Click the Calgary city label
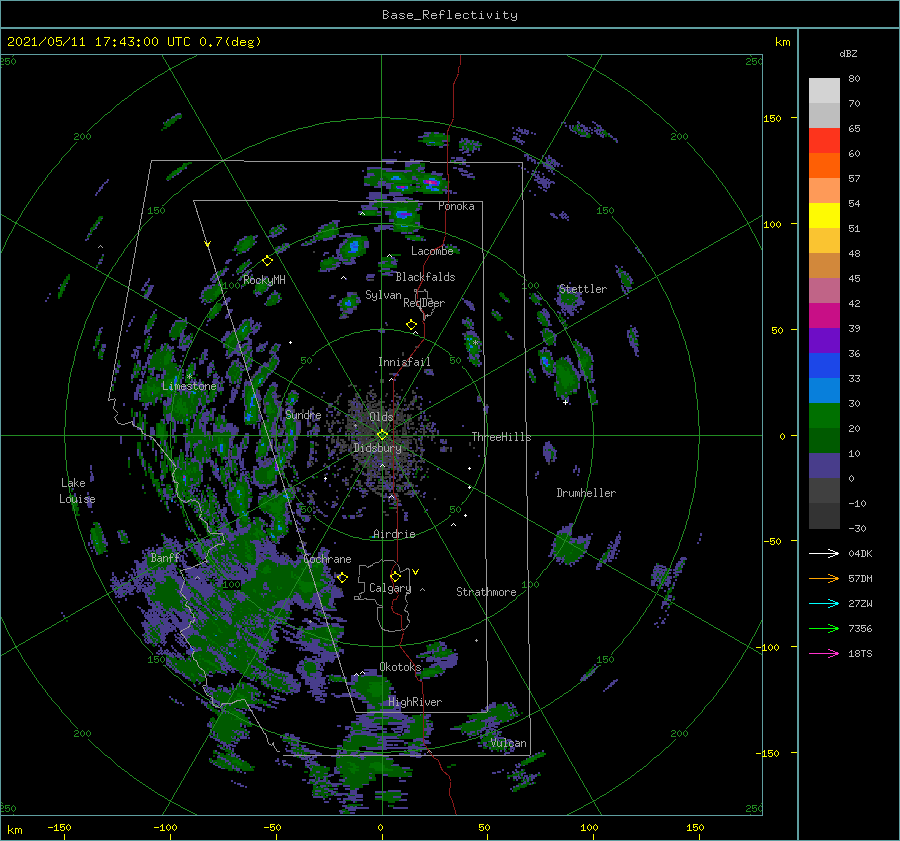The width and height of the screenshot is (900, 841). (x=390, y=588)
